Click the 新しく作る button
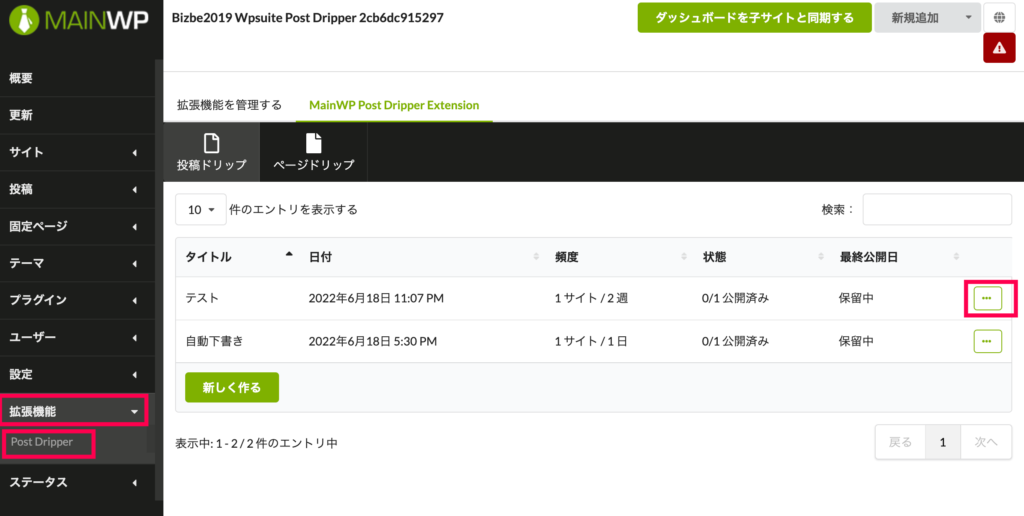This screenshot has width=1024, height=516. click(232, 387)
